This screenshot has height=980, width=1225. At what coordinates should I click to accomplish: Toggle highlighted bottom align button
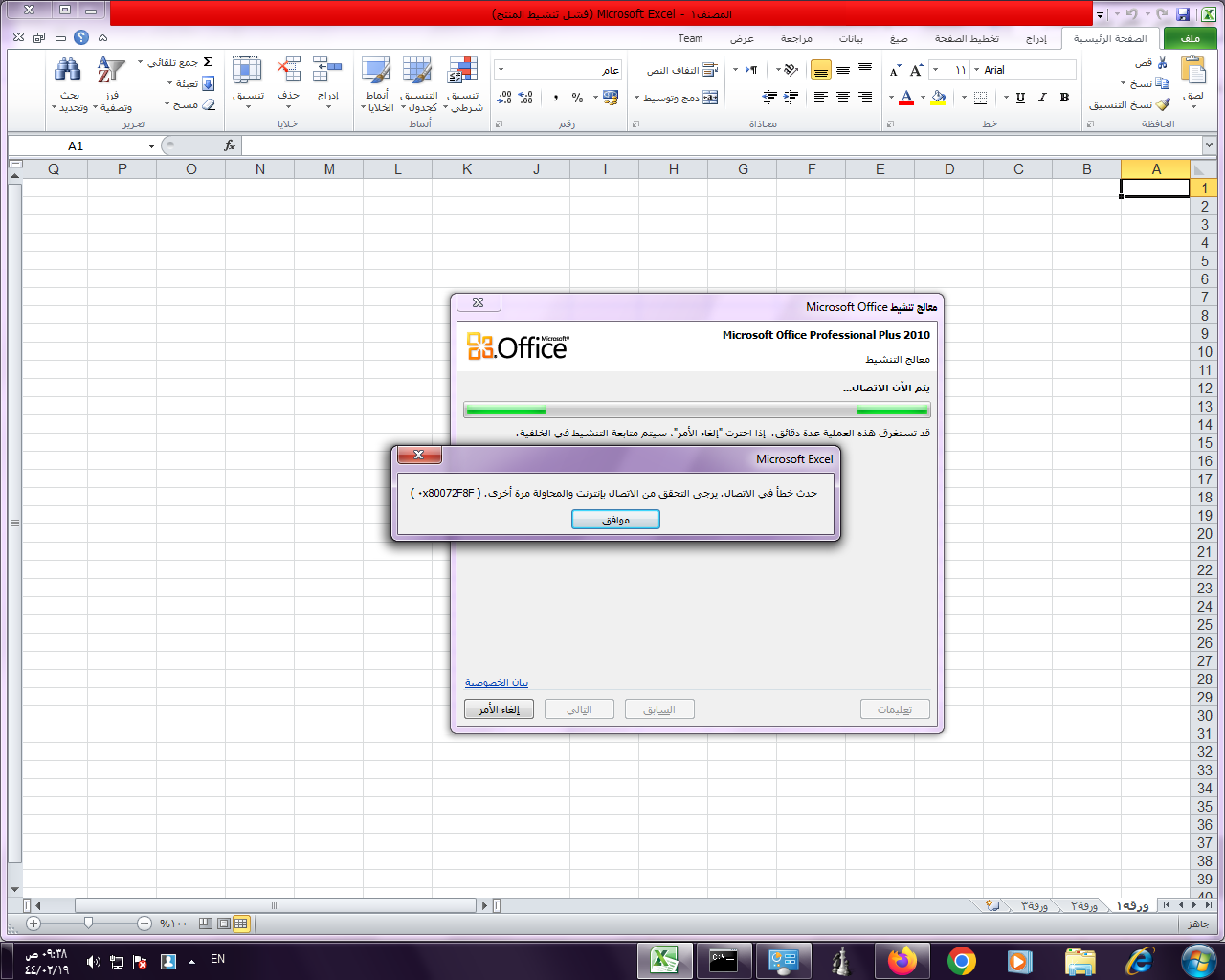click(821, 70)
